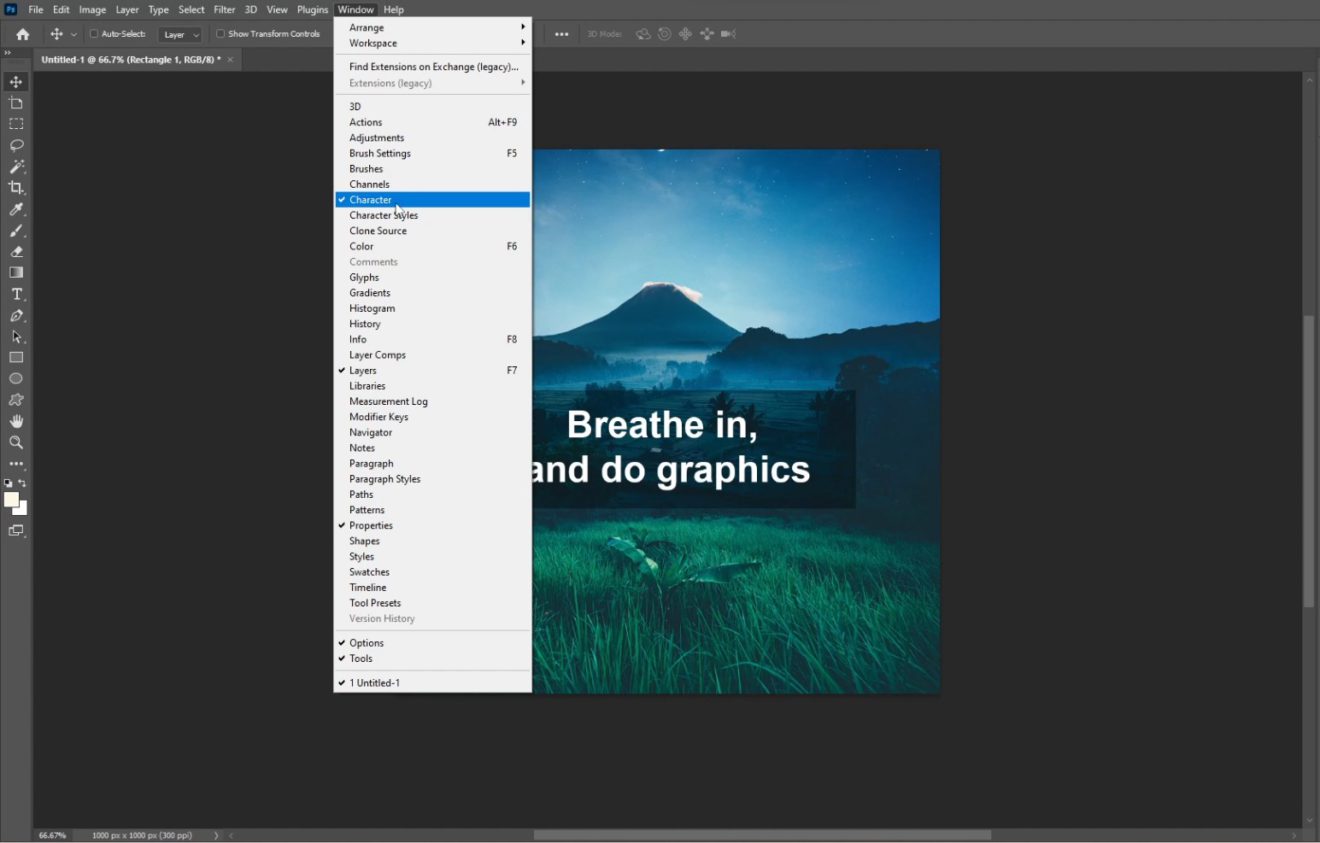Open the Auto-Select Layer dropdown
Screen dimensions: 1320x843
click(x=180, y=33)
